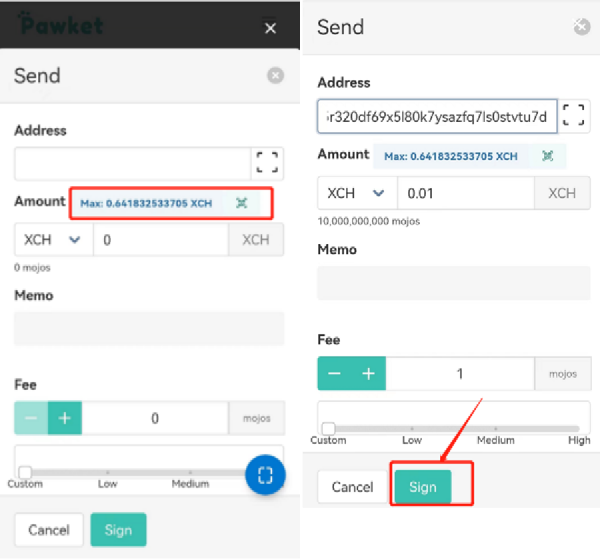Click Memo field in left panel
The height and width of the screenshot is (559, 600).
(x=149, y=329)
